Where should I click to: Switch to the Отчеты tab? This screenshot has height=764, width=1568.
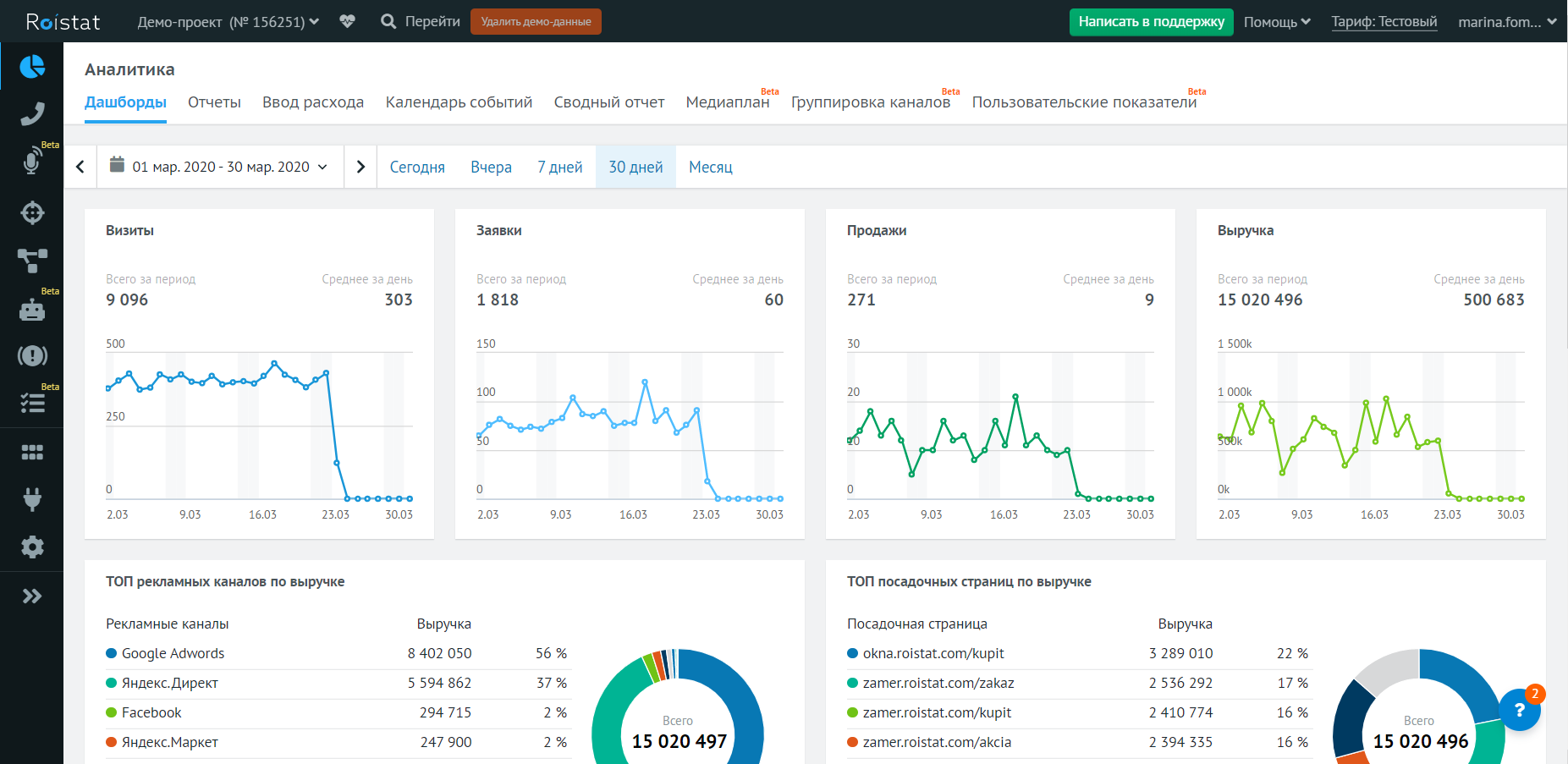(x=214, y=102)
